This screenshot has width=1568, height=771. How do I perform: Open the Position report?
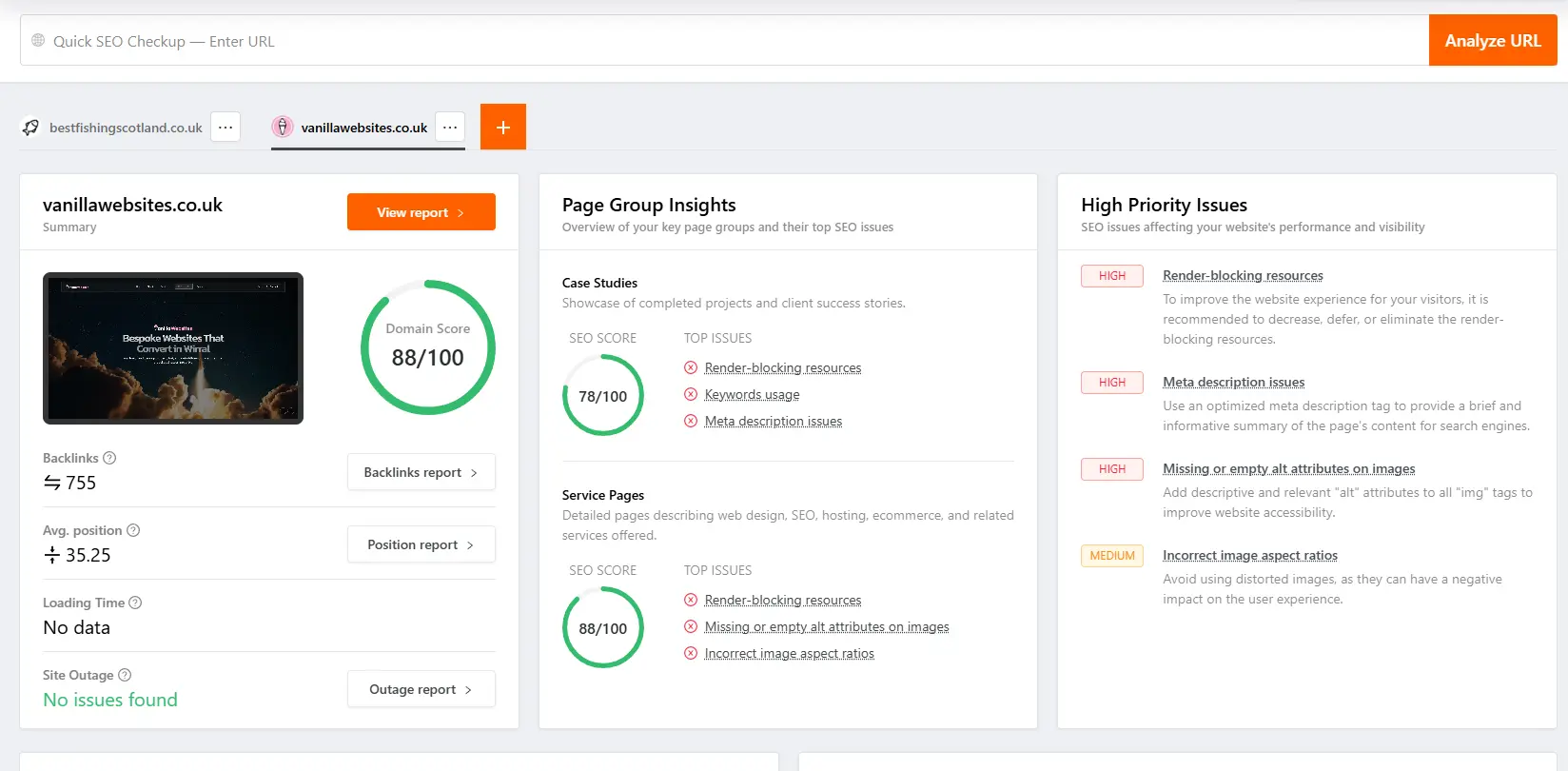pos(421,544)
